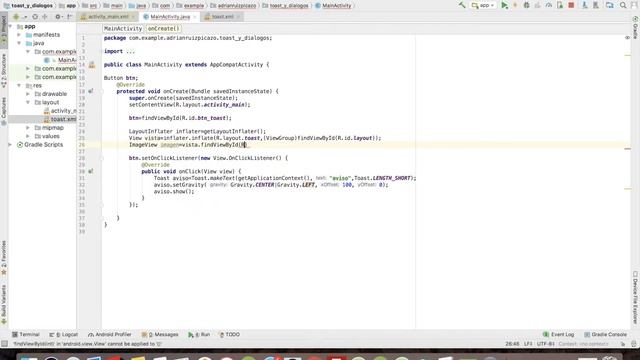Click the onCreate() breadcrumb in editor
The image size is (640, 360).
tap(163, 29)
